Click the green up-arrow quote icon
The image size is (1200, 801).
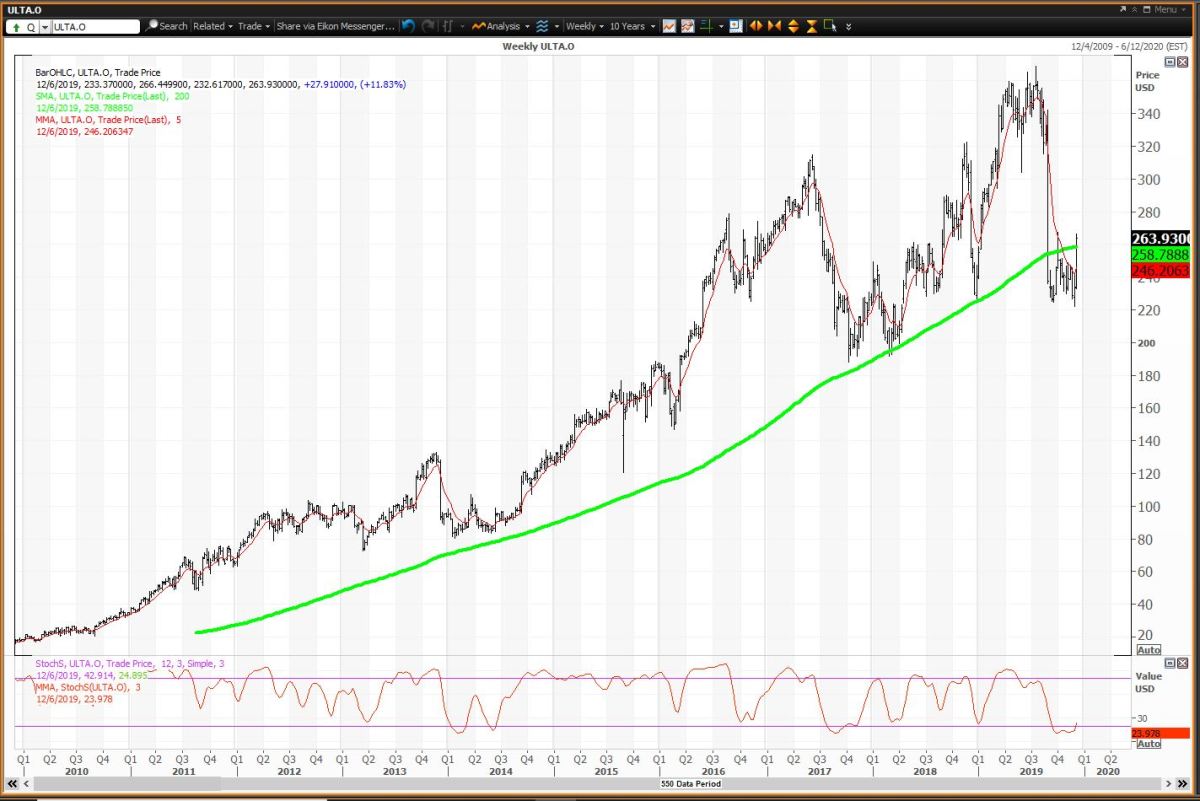17,27
